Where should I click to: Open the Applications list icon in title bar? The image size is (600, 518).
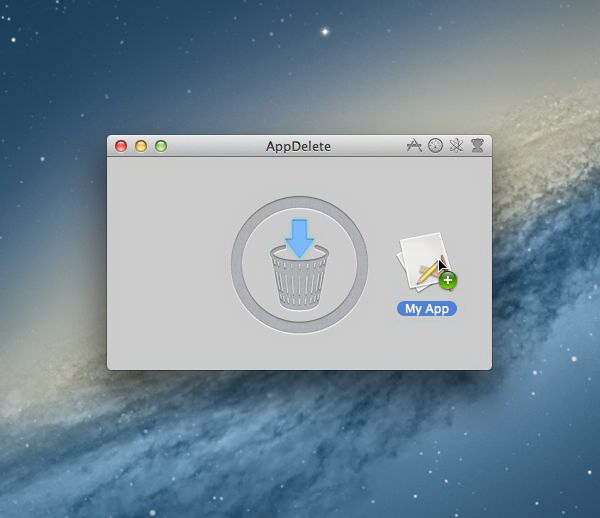pos(415,146)
